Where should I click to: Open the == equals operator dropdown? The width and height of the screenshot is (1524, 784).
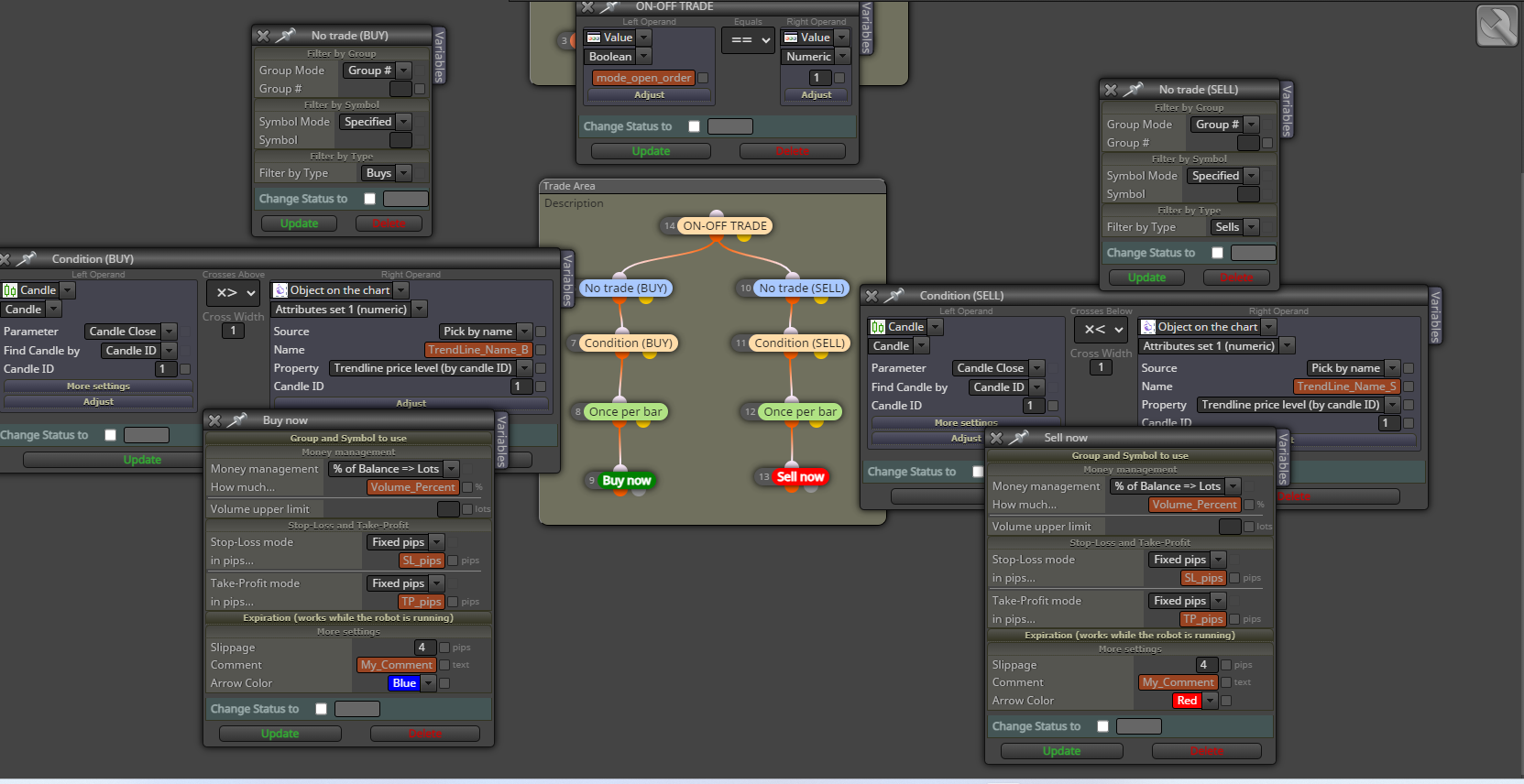pyautogui.click(x=749, y=40)
